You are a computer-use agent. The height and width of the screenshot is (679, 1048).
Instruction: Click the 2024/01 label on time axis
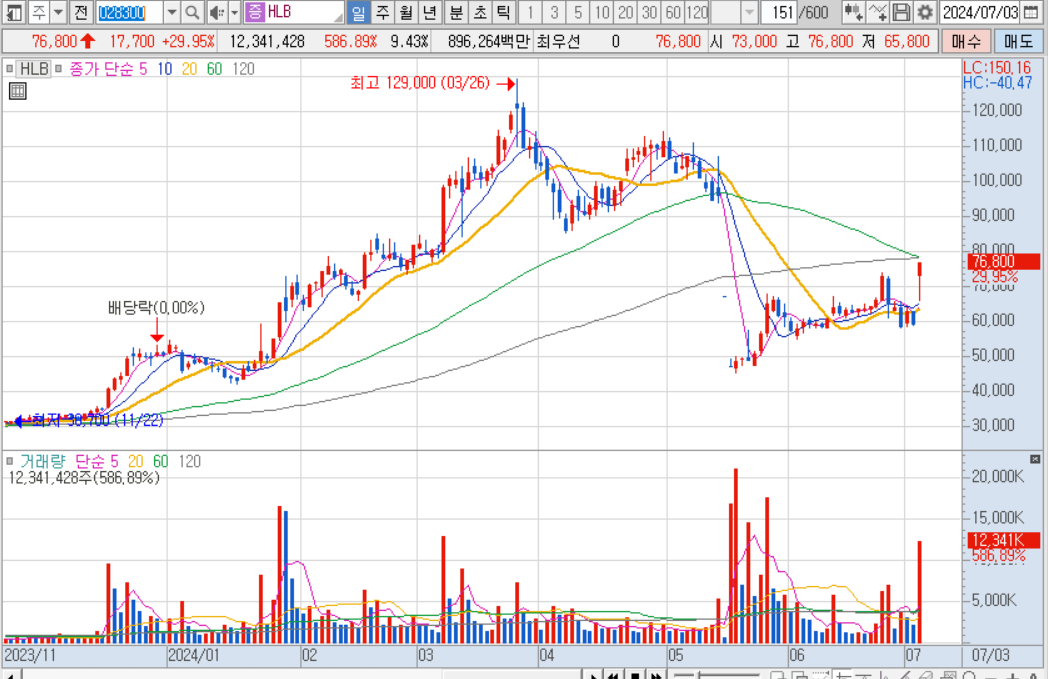[193, 655]
